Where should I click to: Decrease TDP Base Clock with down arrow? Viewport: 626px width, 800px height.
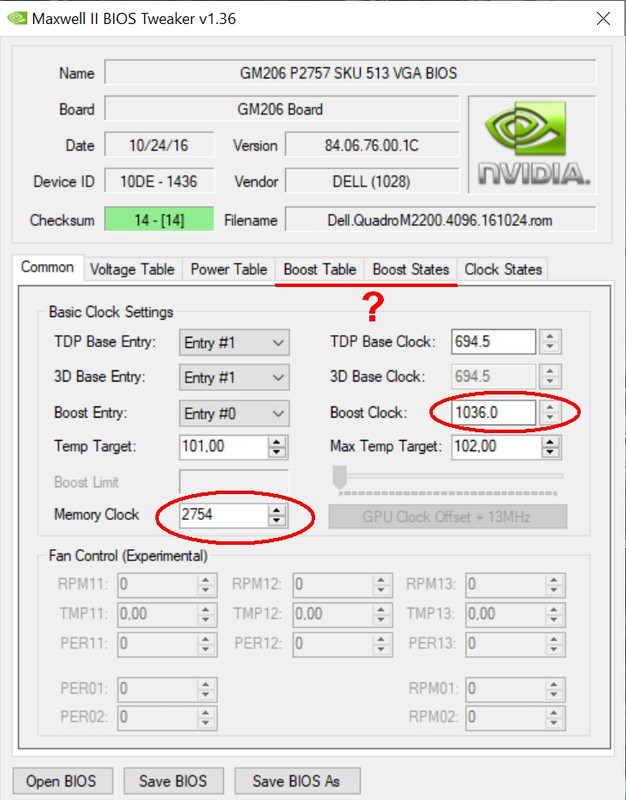(x=550, y=347)
